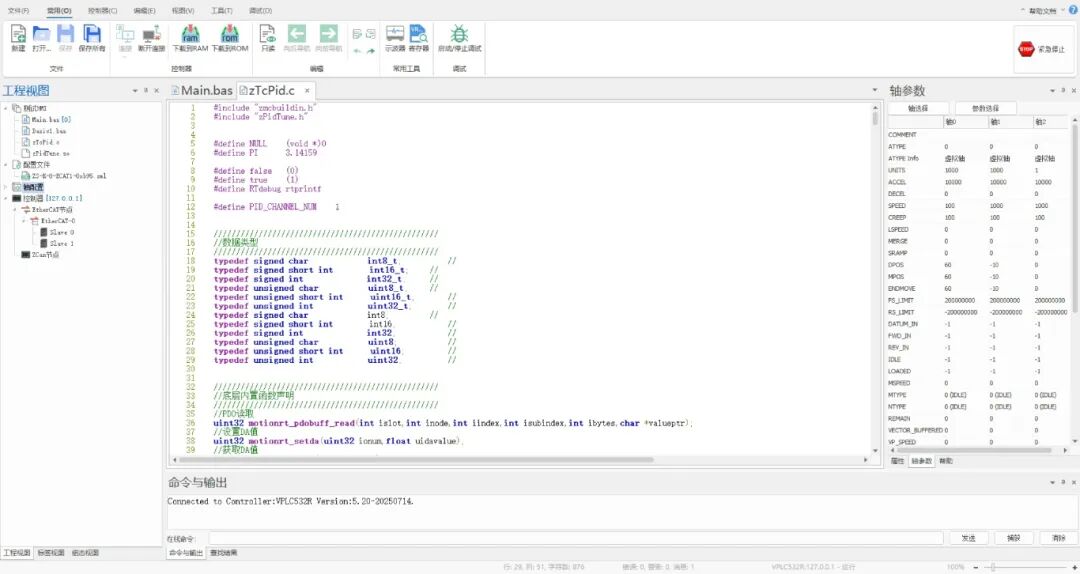This screenshot has width=1080, height=574.
Task: Click the controller 127.0.0.1 icon
Action: (17, 198)
